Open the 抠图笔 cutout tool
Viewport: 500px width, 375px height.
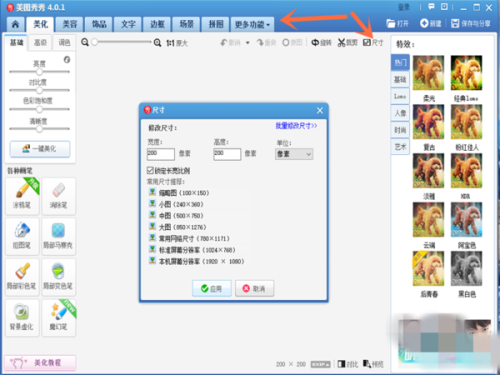23,237
